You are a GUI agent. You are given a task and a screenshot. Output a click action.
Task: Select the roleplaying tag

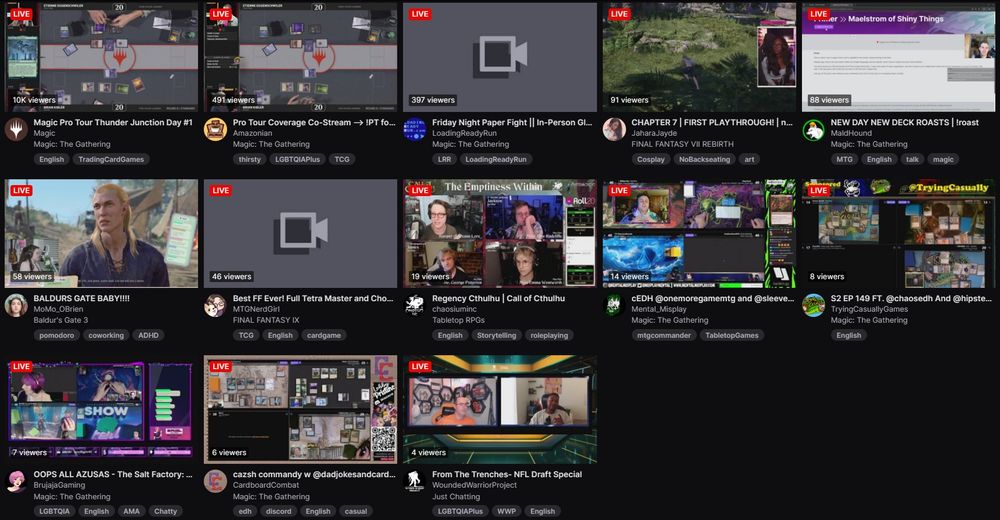(549, 336)
